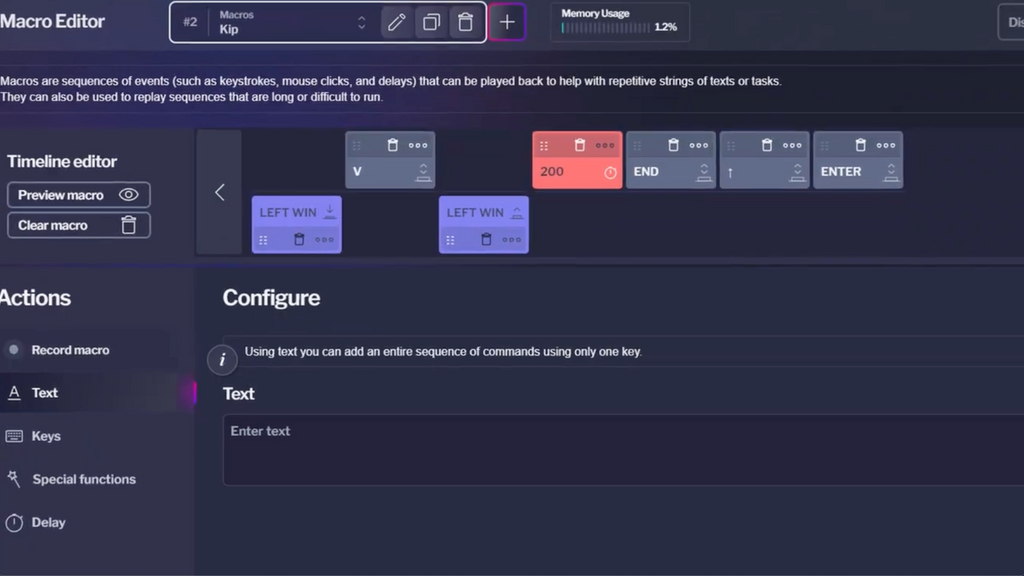Click trash icon on END key block
This screenshot has height=576, width=1024.
[x=673, y=145]
